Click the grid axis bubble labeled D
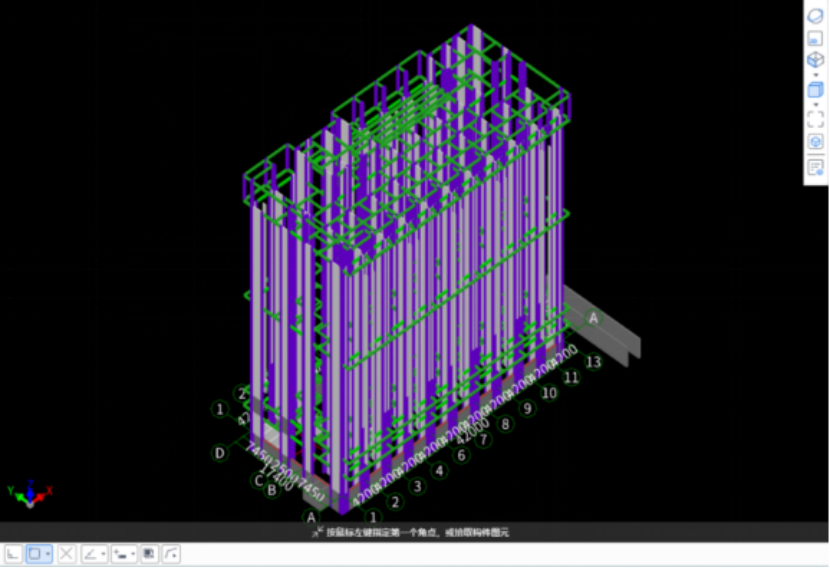 220,453
